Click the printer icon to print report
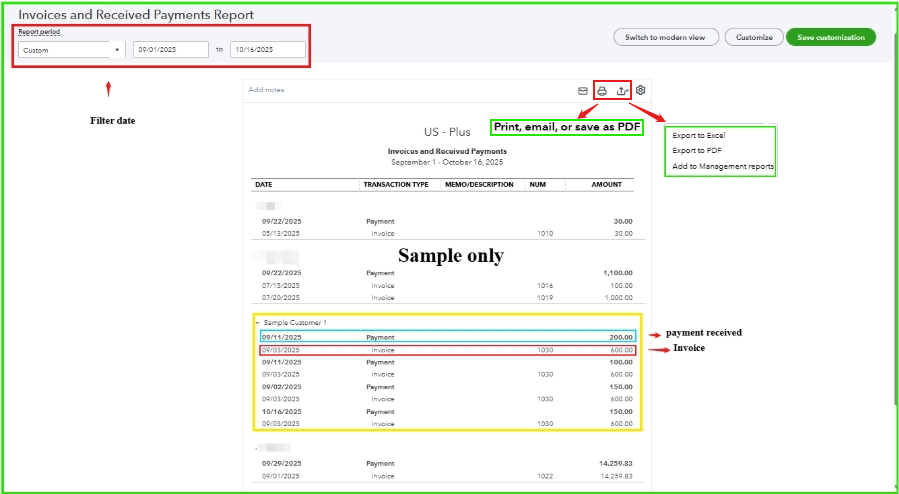Image resolution: width=899 pixels, height=494 pixels. click(602, 90)
